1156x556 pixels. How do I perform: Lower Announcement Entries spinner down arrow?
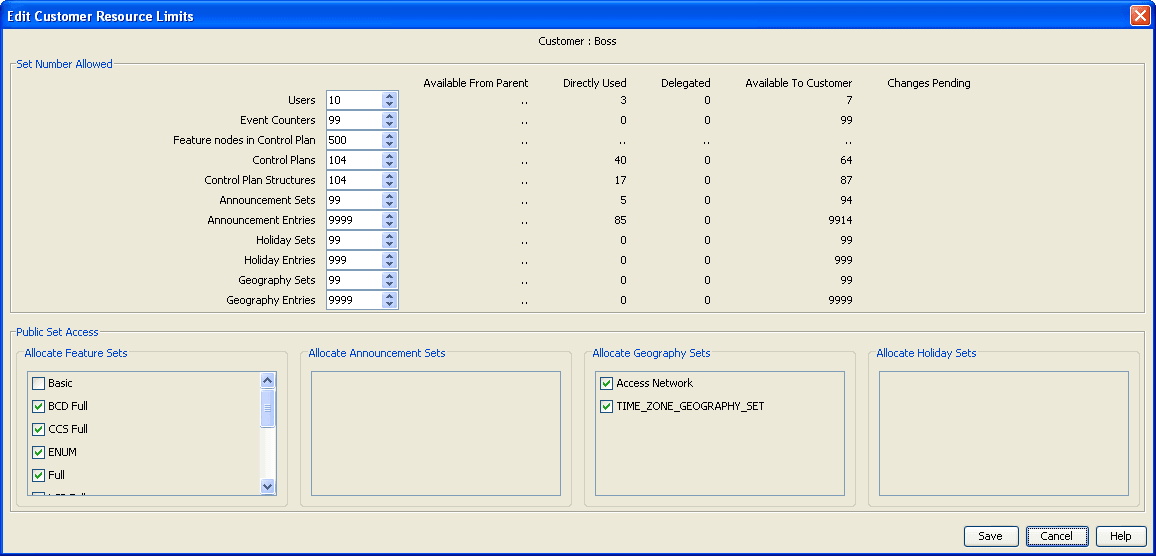coord(389,223)
